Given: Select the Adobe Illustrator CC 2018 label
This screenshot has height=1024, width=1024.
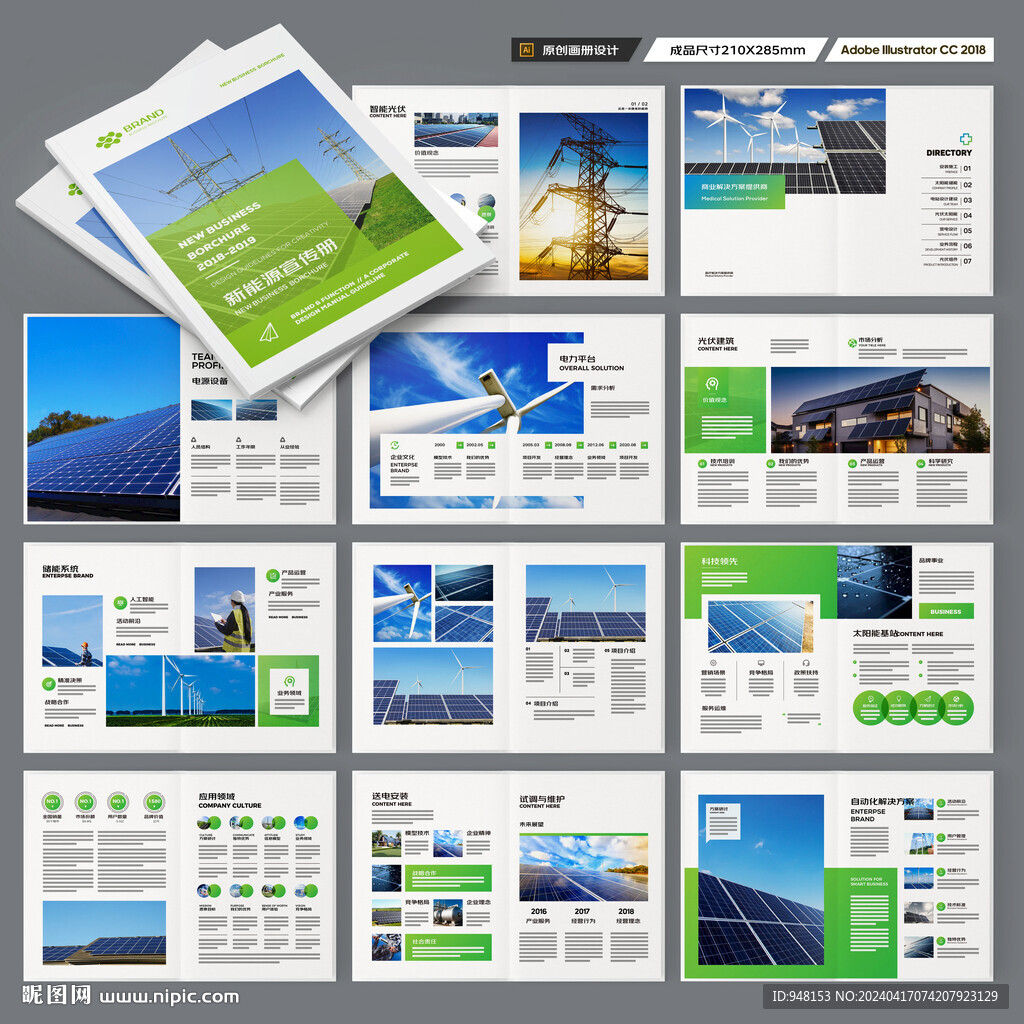Looking at the screenshot, I should click(x=913, y=50).
